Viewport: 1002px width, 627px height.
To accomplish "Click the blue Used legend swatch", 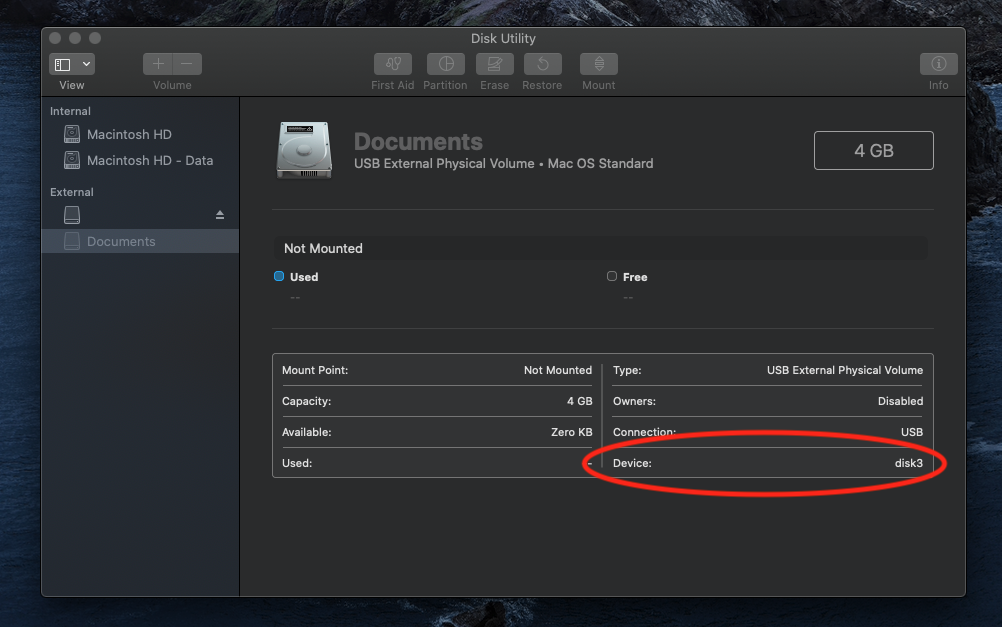I will click(x=279, y=276).
